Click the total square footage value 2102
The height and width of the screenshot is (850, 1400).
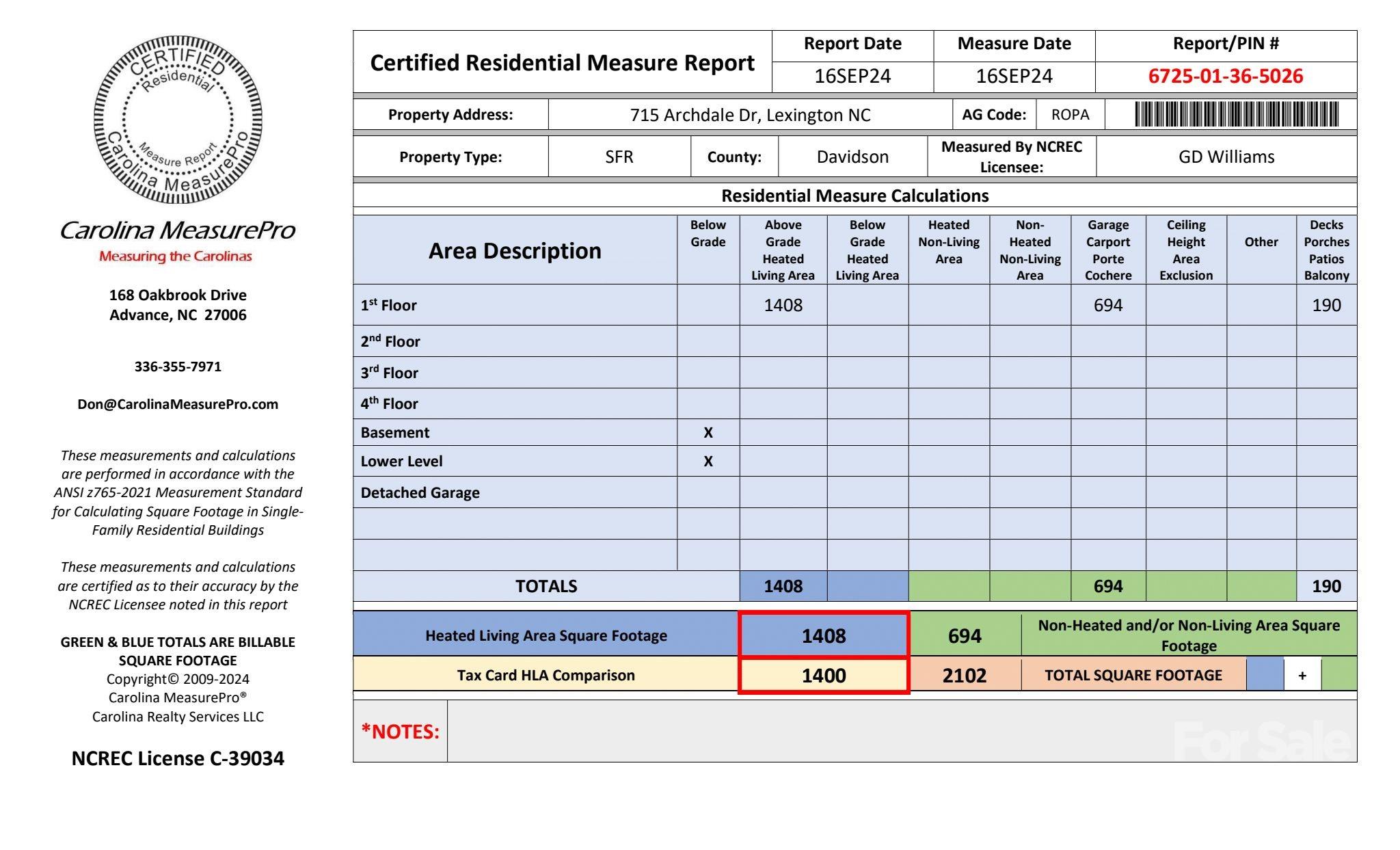(x=964, y=676)
